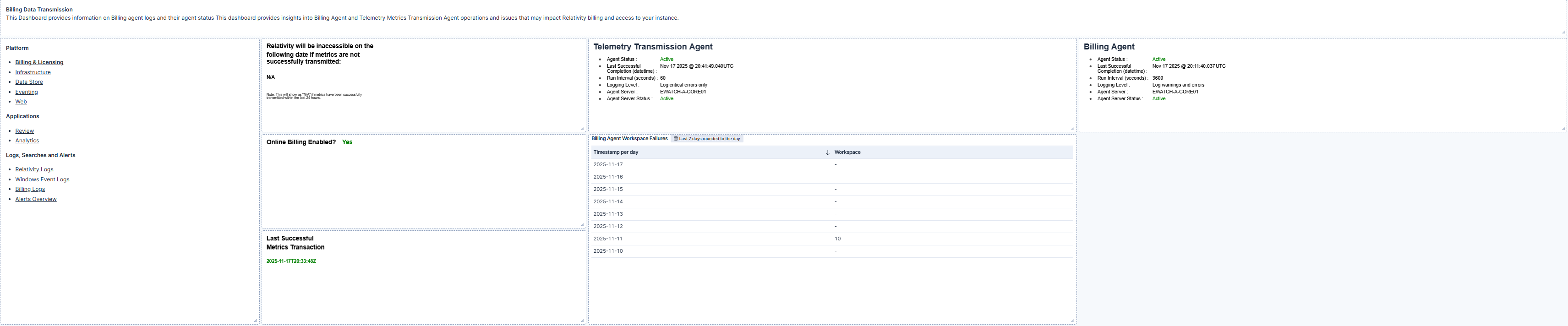Viewport: 1568px width, 326px height.
Task: Click the Billing Agent run interval value 3600
Action: point(1158,78)
